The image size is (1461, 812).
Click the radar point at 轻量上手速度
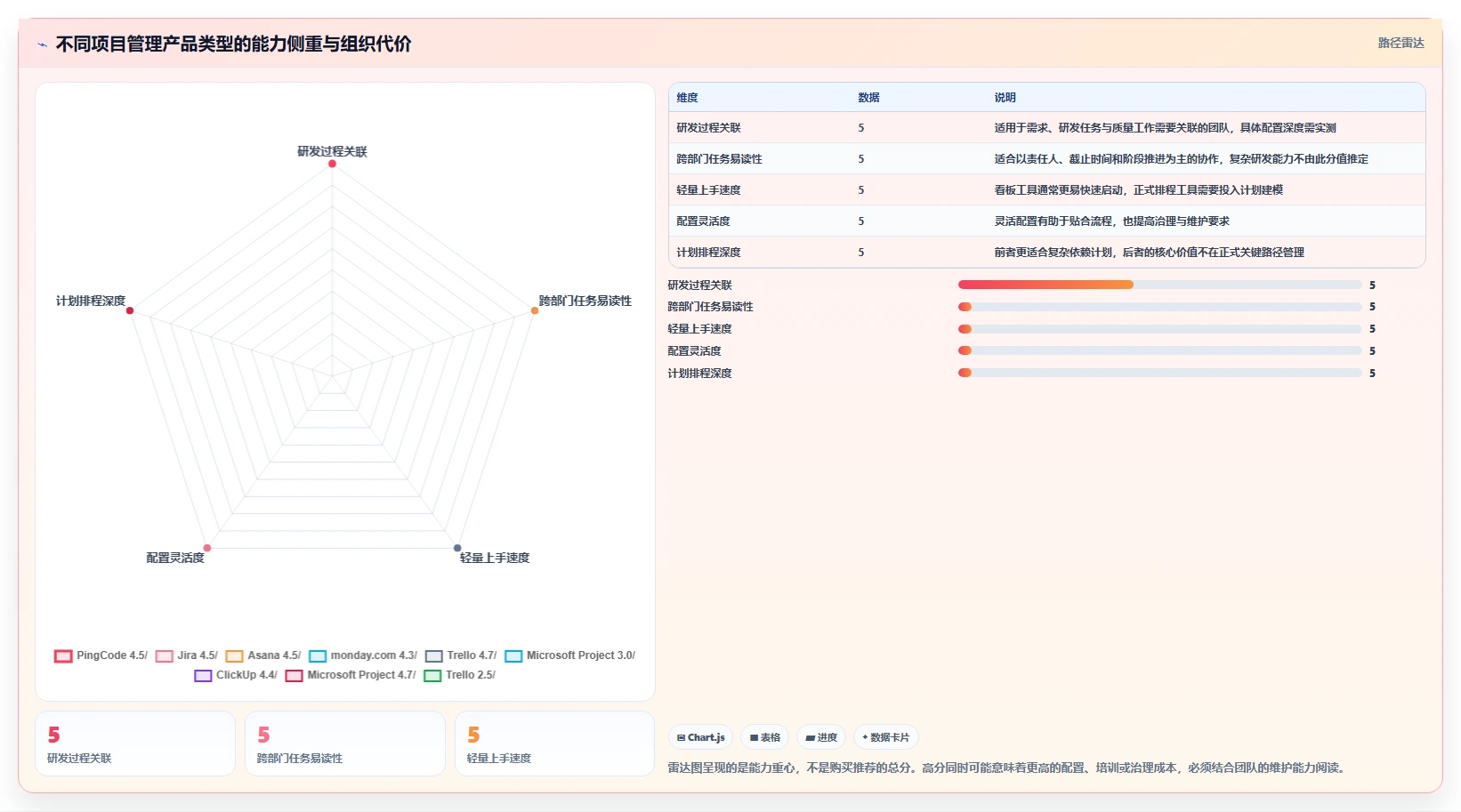457,548
